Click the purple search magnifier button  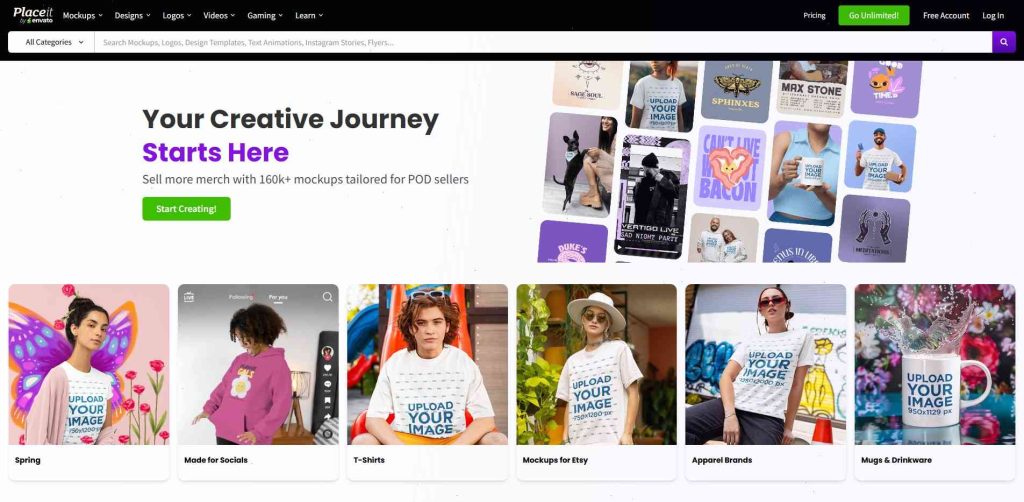tap(1004, 42)
